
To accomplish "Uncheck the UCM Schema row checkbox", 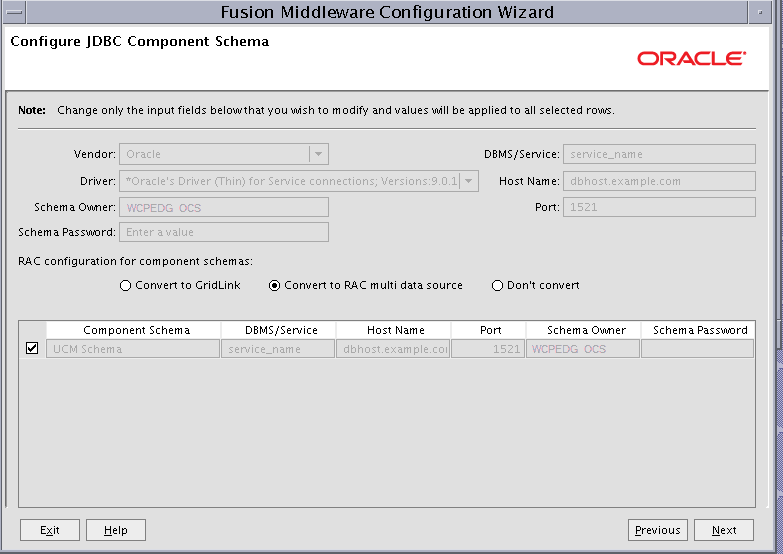I will (x=32, y=348).
